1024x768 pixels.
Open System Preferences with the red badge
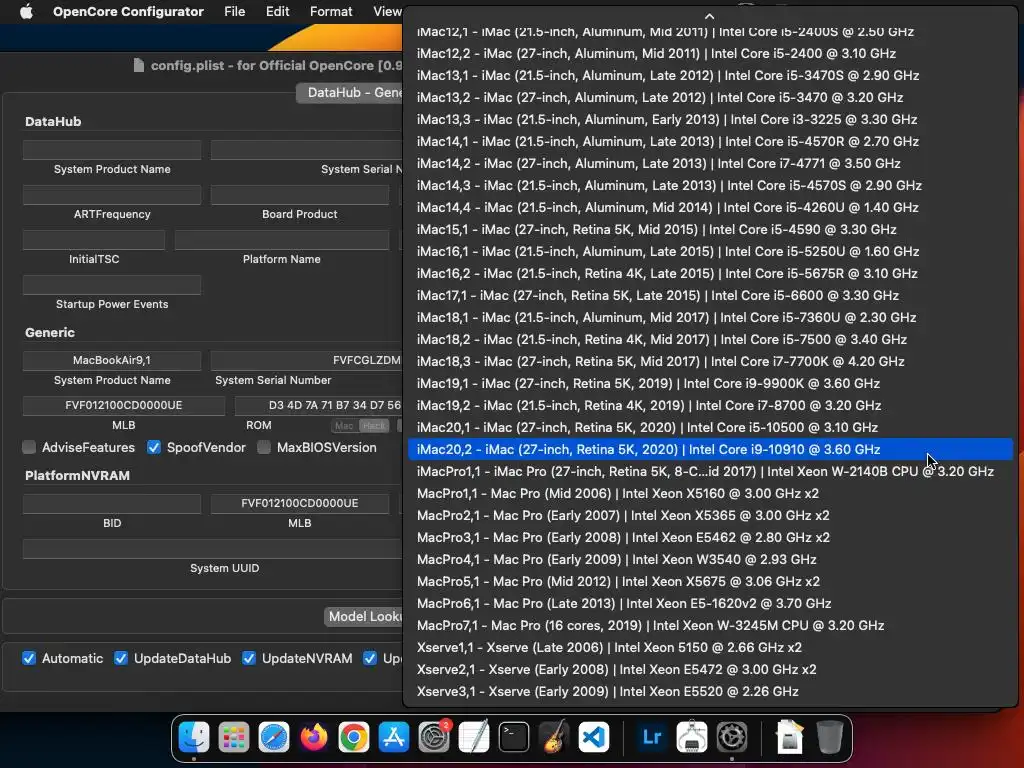(434, 737)
